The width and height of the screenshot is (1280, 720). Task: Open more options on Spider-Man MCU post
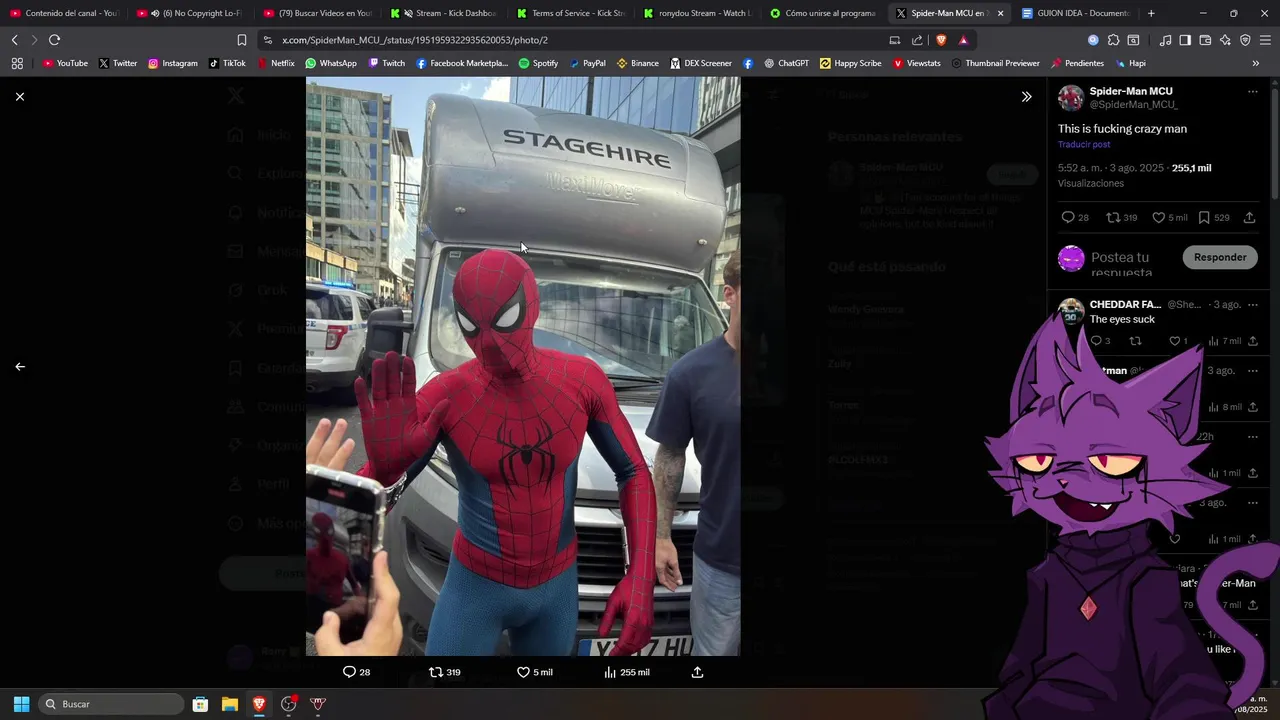click(1252, 91)
